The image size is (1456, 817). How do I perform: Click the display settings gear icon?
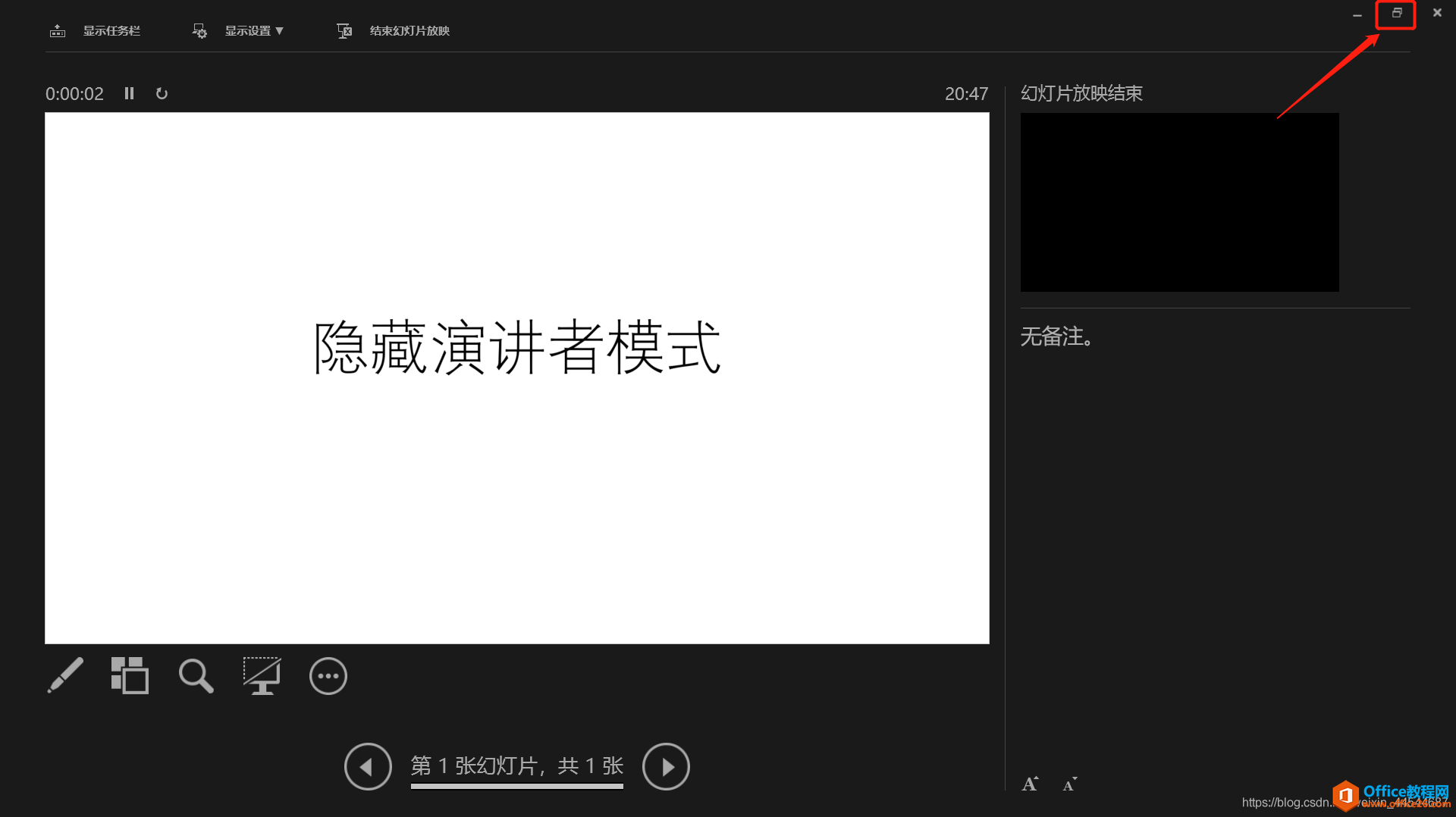point(199,30)
